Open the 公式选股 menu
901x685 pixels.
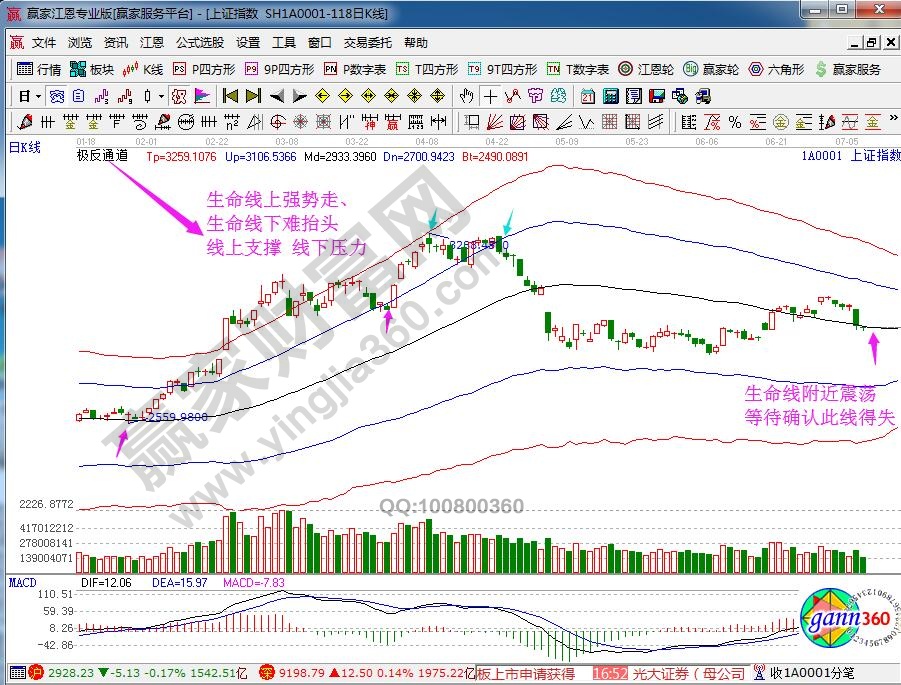tap(200, 43)
